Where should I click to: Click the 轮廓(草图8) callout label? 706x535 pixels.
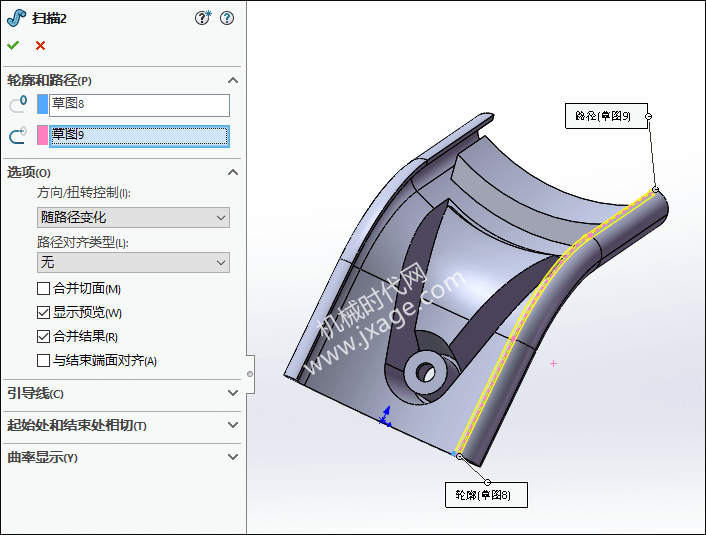click(x=486, y=495)
